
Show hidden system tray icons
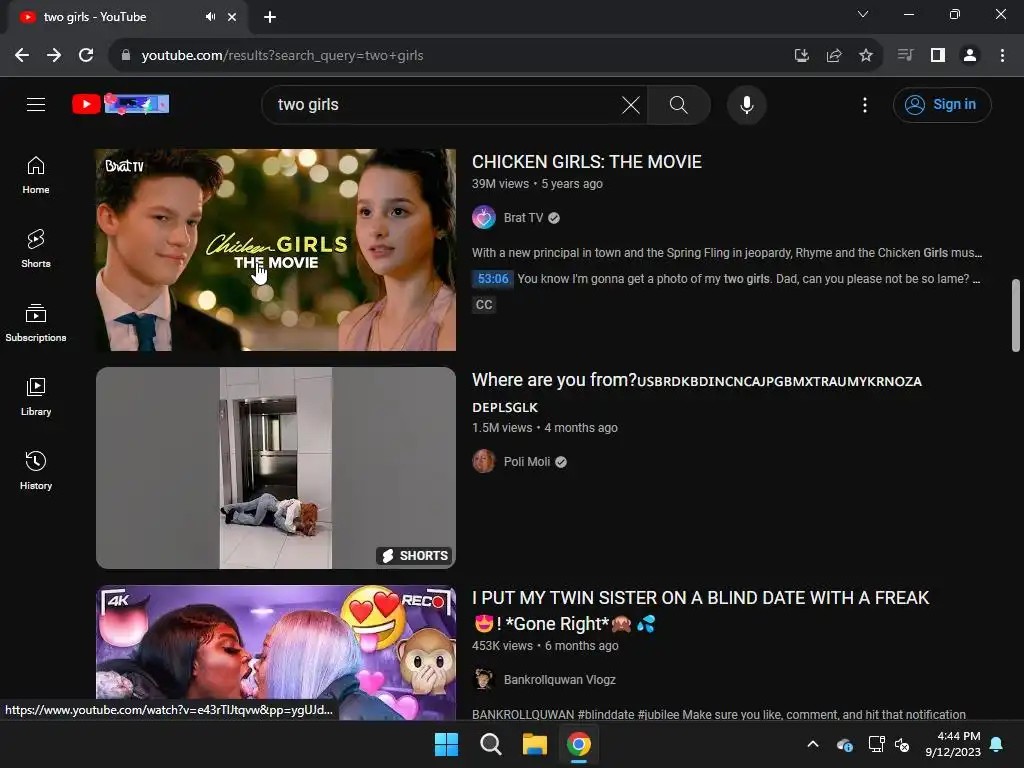(813, 744)
